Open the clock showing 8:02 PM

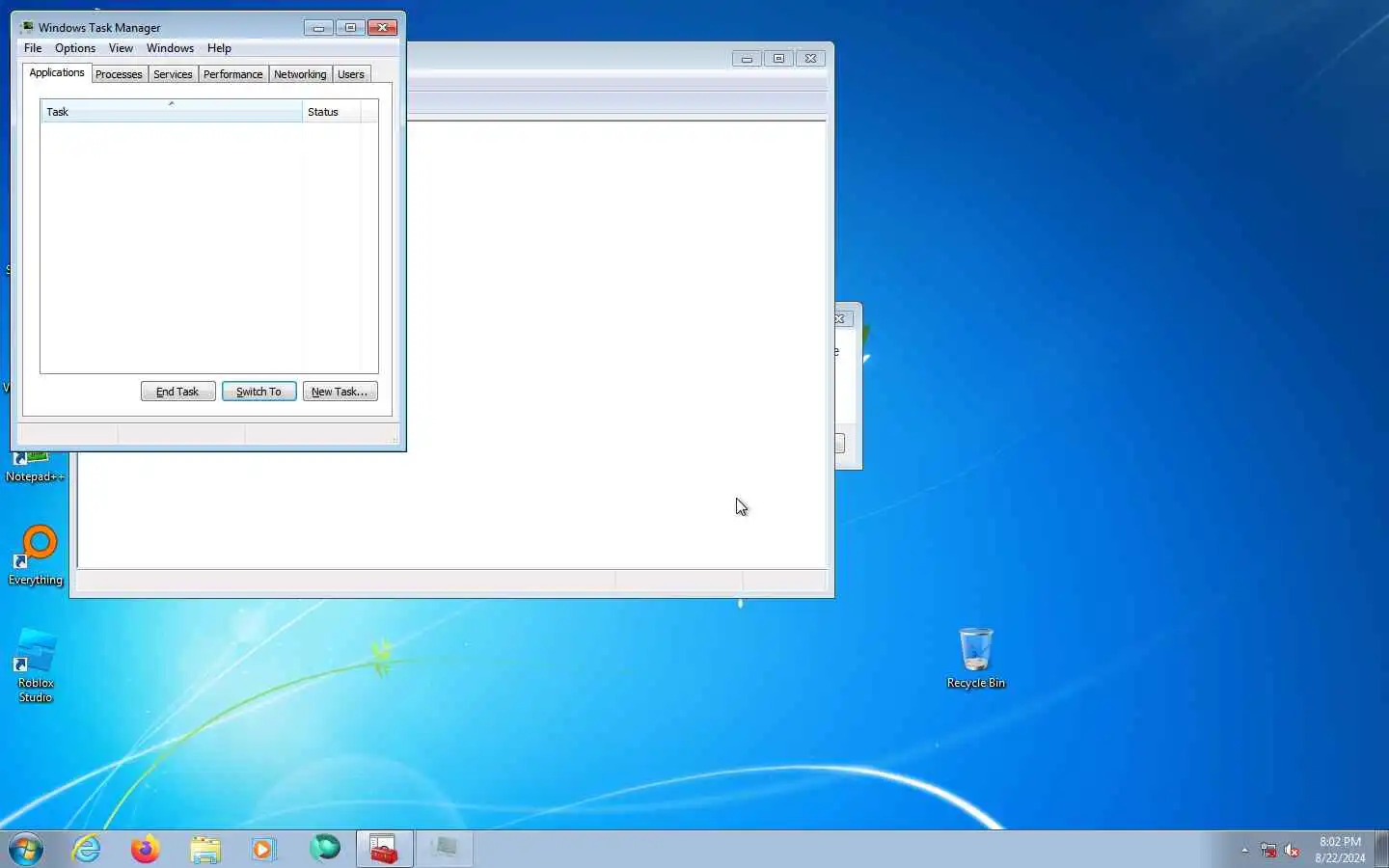[1340, 850]
